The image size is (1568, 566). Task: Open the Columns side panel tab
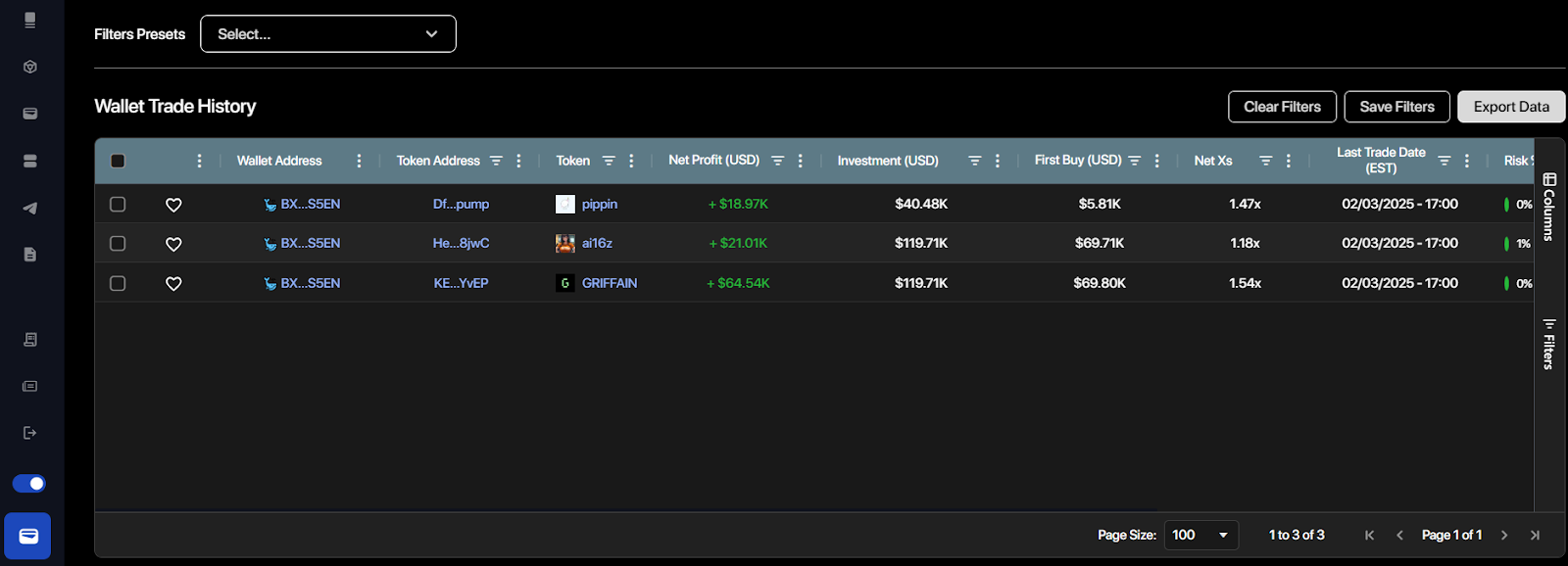tap(1549, 207)
